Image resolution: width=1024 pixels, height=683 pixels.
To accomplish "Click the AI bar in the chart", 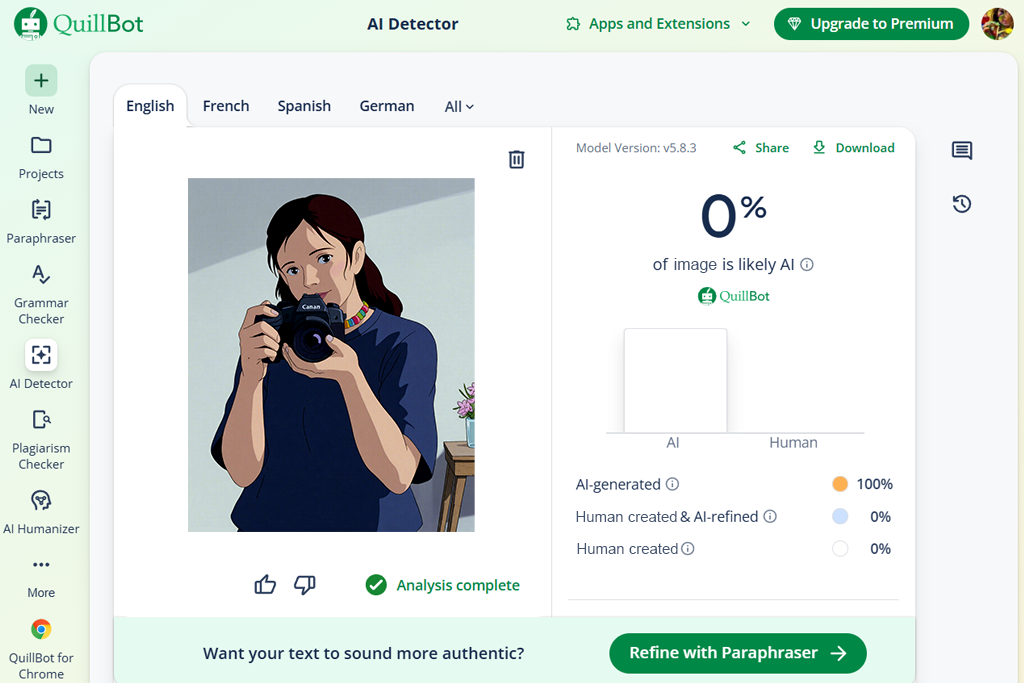I will pos(675,381).
